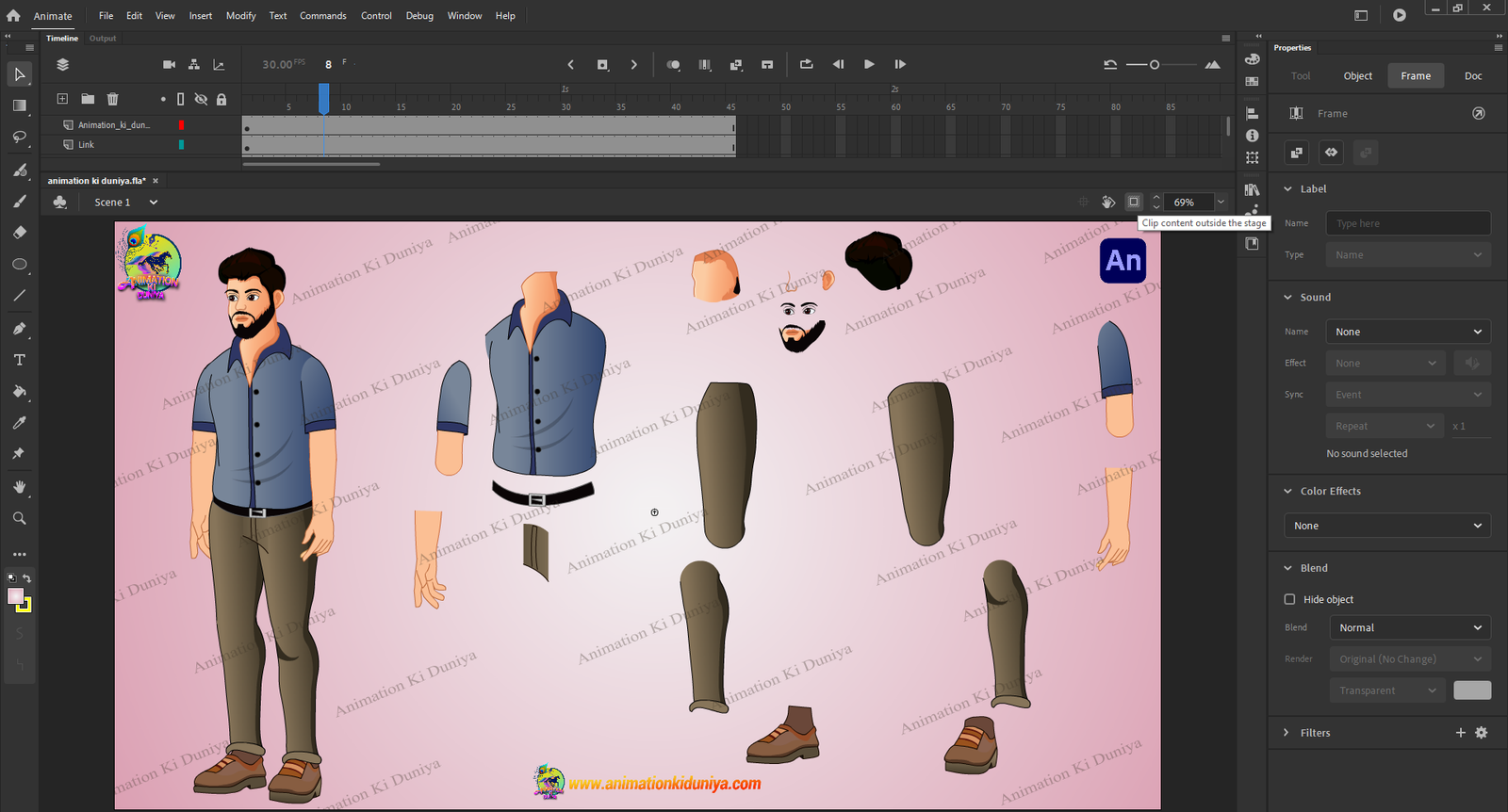Click the layer parenting view icon
The width and height of the screenshot is (1508, 812).
(x=194, y=65)
